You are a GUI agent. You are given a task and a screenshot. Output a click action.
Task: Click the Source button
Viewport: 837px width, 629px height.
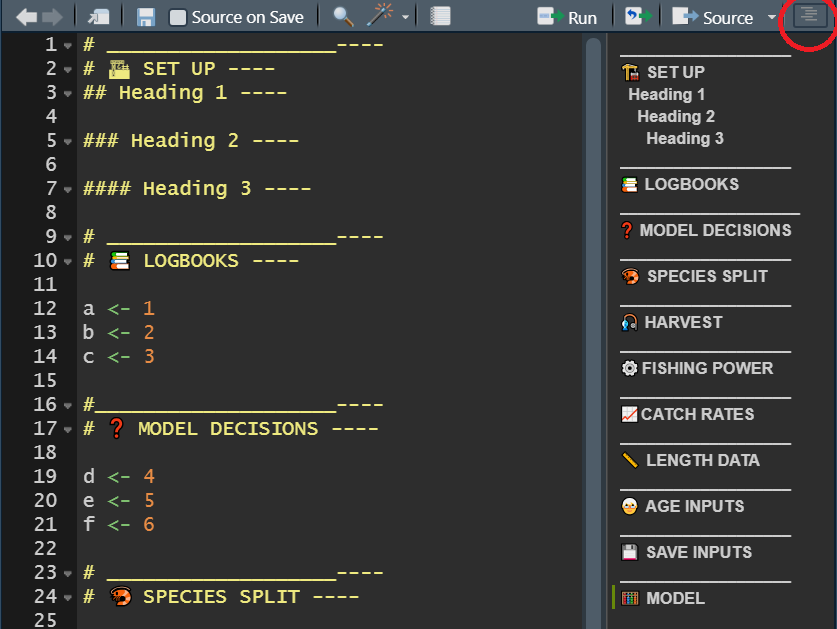[x=714, y=17]
